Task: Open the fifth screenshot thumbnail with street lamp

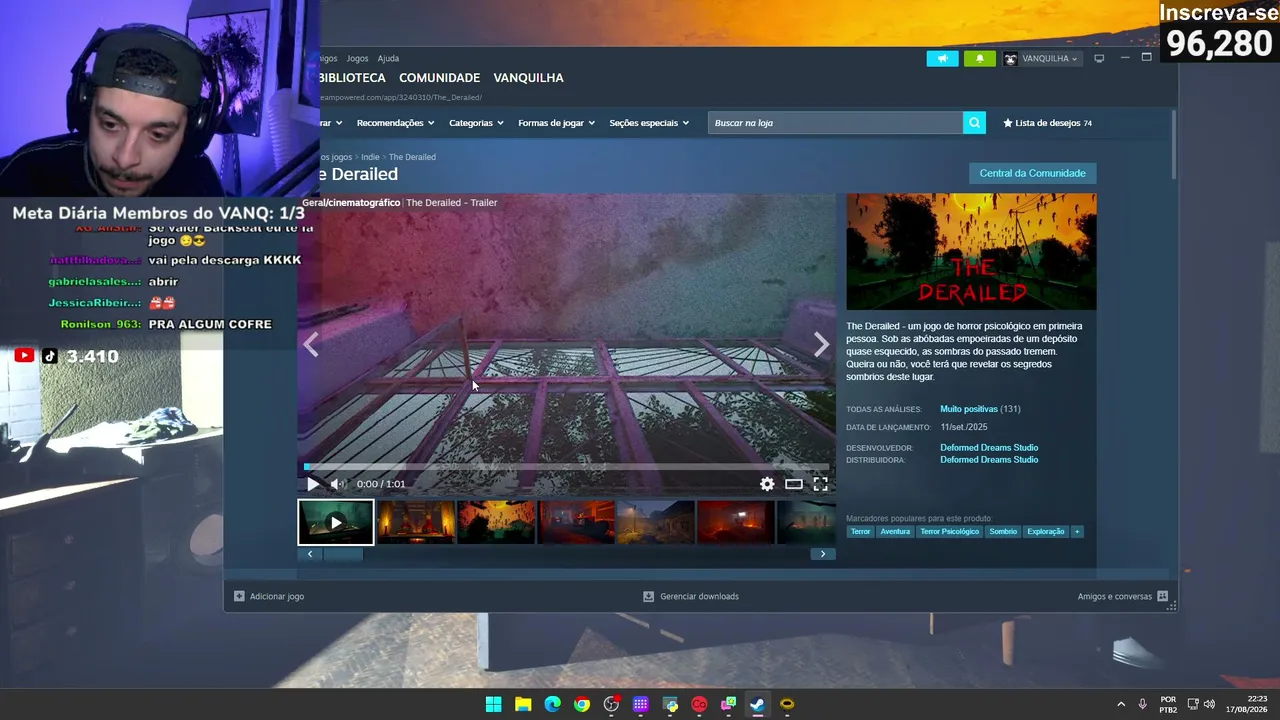Action: point(656,522)
